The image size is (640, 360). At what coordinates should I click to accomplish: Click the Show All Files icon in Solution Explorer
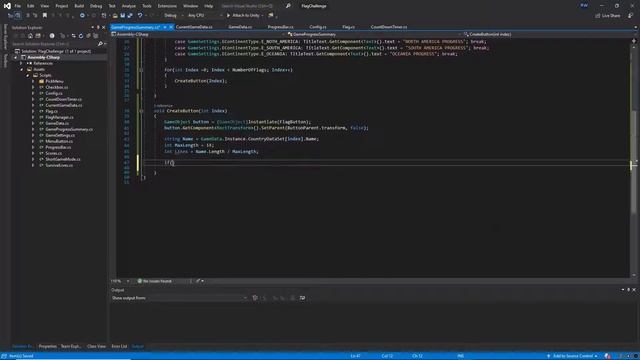point(96,36)
